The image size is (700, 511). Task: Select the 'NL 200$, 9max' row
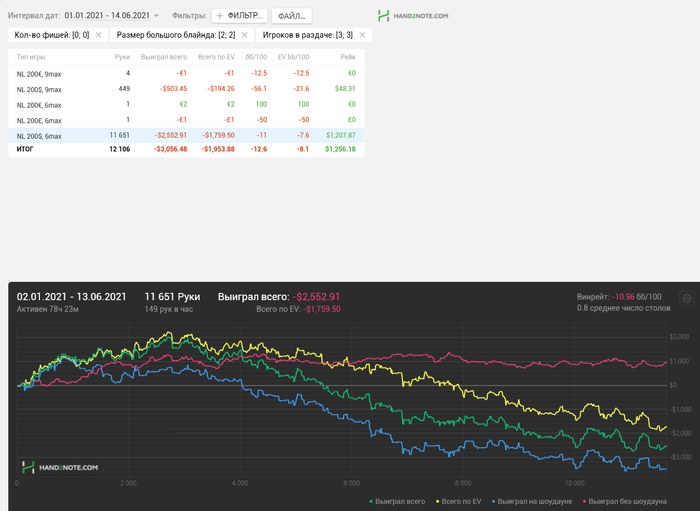tap(186, 89)
